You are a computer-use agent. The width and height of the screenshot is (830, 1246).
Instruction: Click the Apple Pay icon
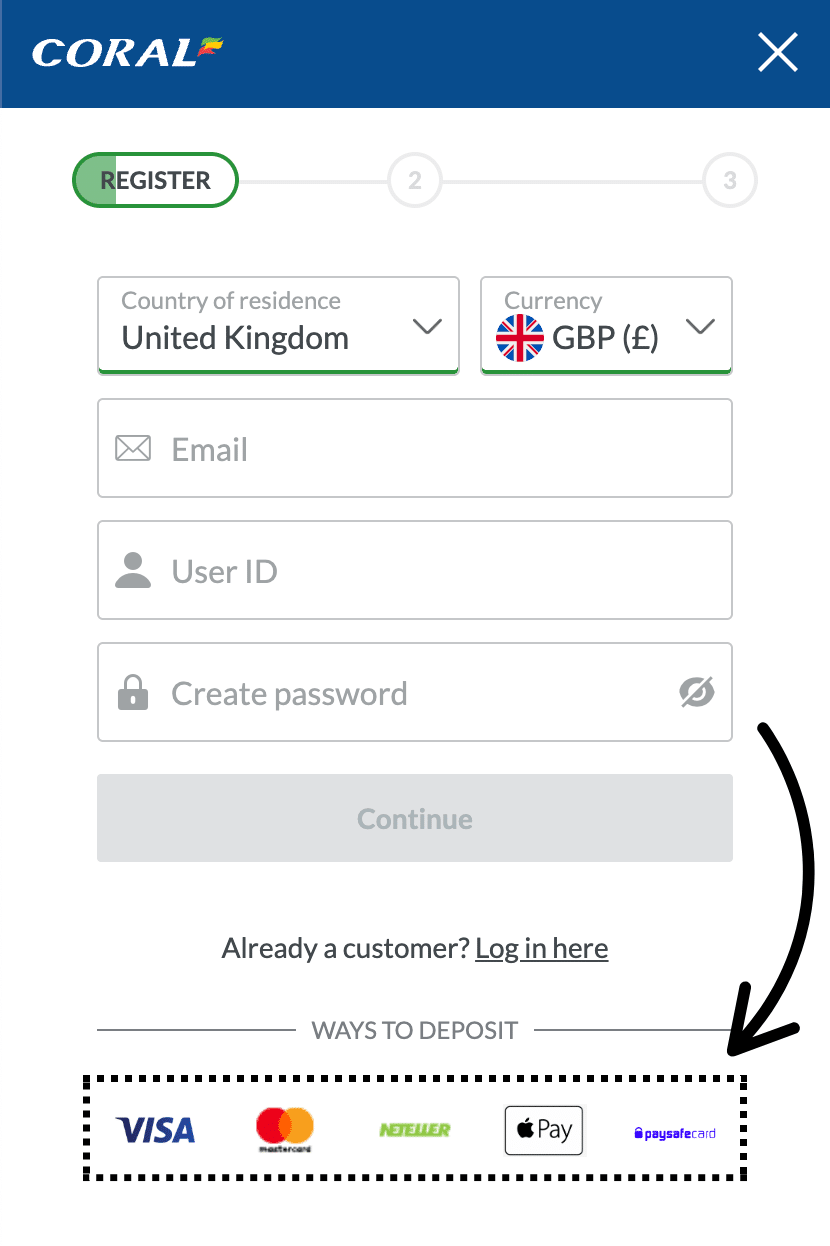click(x=543, y=1130)
